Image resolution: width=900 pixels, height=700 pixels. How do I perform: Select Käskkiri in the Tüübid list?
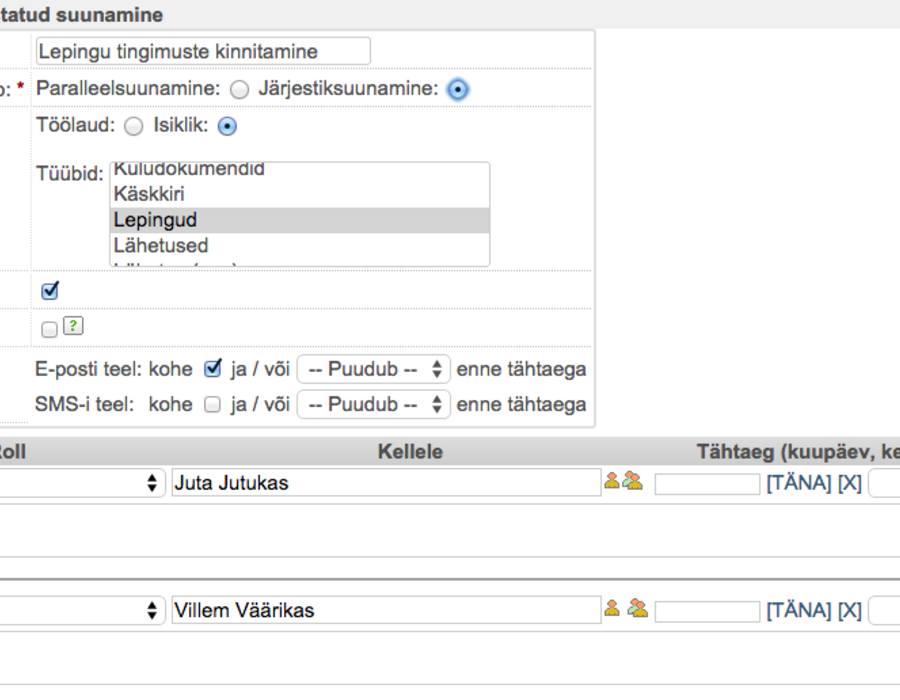(x=300, y=195)
